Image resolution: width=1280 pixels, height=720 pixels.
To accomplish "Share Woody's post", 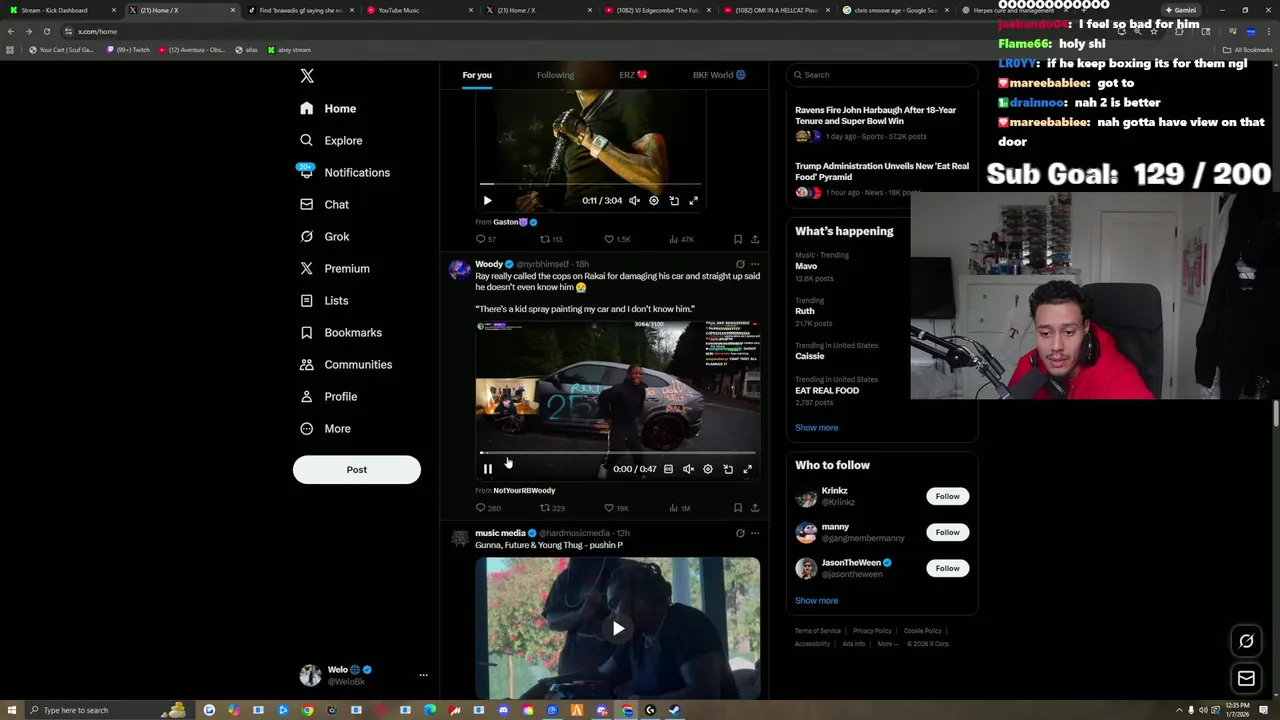I will [755, 508].
